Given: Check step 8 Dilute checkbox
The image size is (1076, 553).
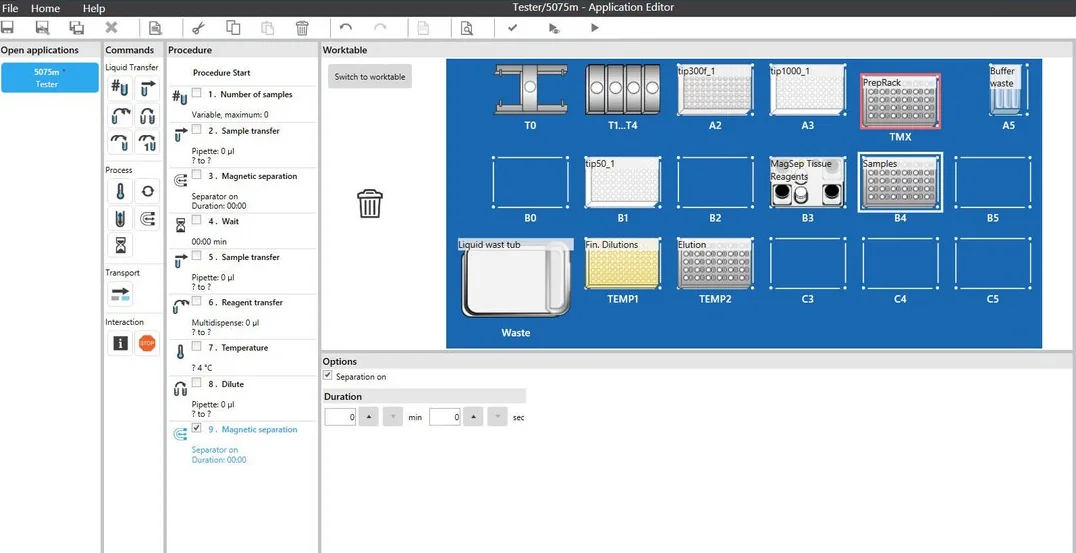Looking at the screenshot, I should coord(197,383).
